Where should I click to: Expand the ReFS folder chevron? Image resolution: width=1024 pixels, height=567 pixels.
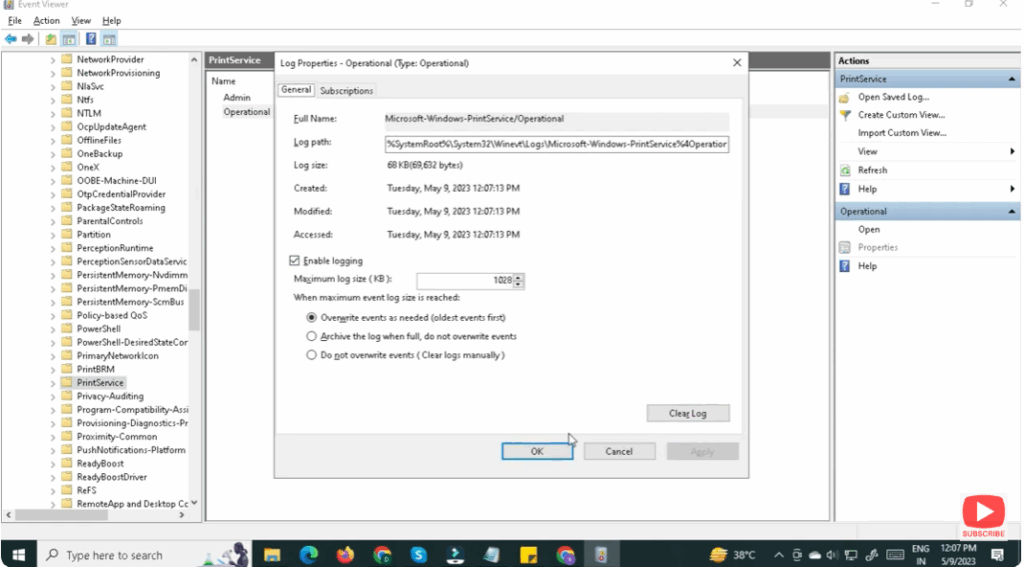pyautogui.click(x=52, y=490)
